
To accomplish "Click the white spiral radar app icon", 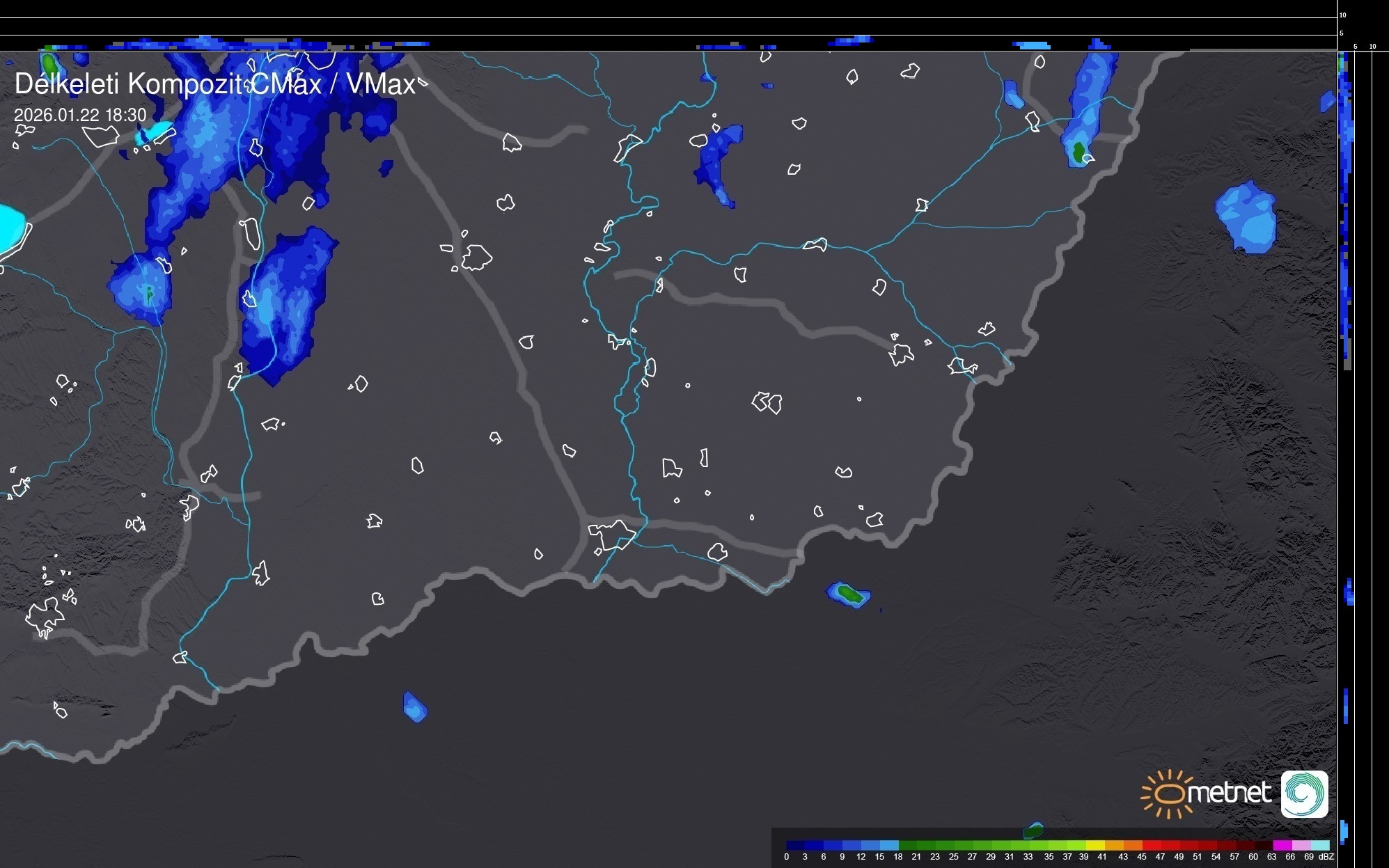I will [1304, 794].
